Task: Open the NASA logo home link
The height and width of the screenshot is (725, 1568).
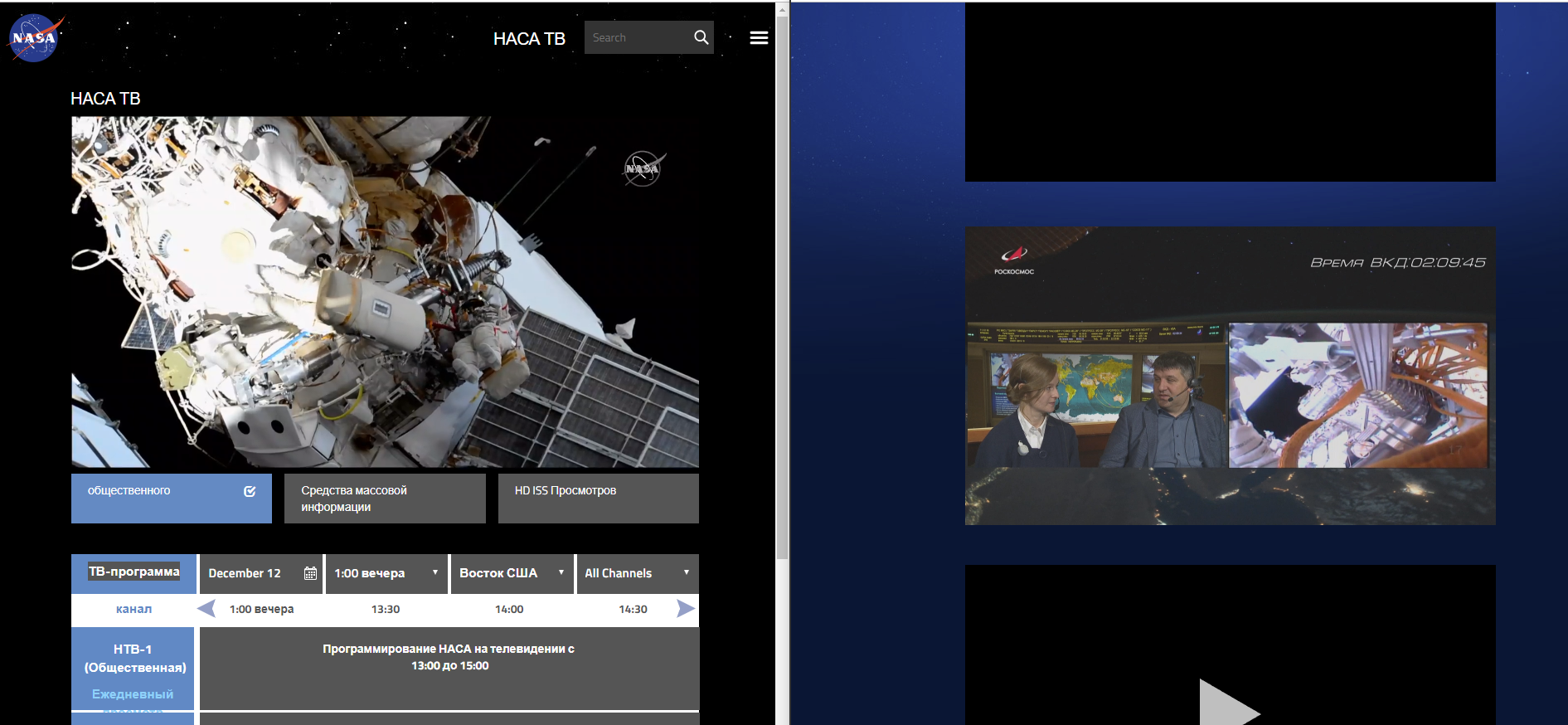Action: (x=35, y=38)
